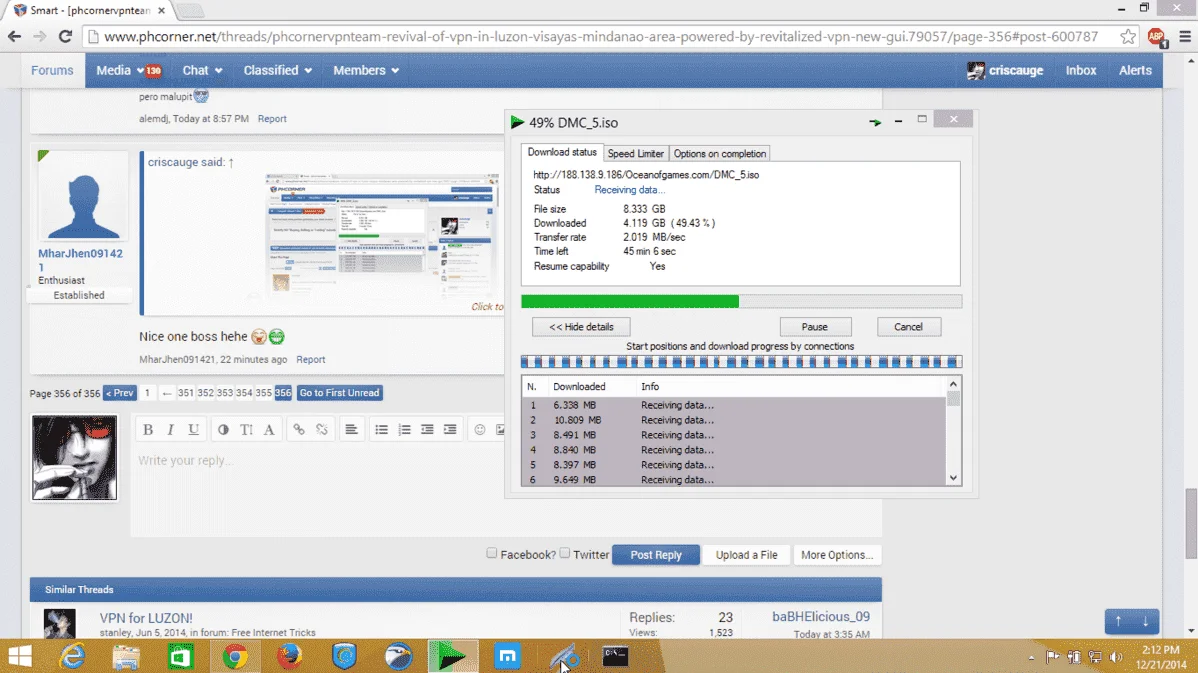Click the Post Reply button
Screen dimensions: 1198x673
pyautogui.click(x=656, y=555)
